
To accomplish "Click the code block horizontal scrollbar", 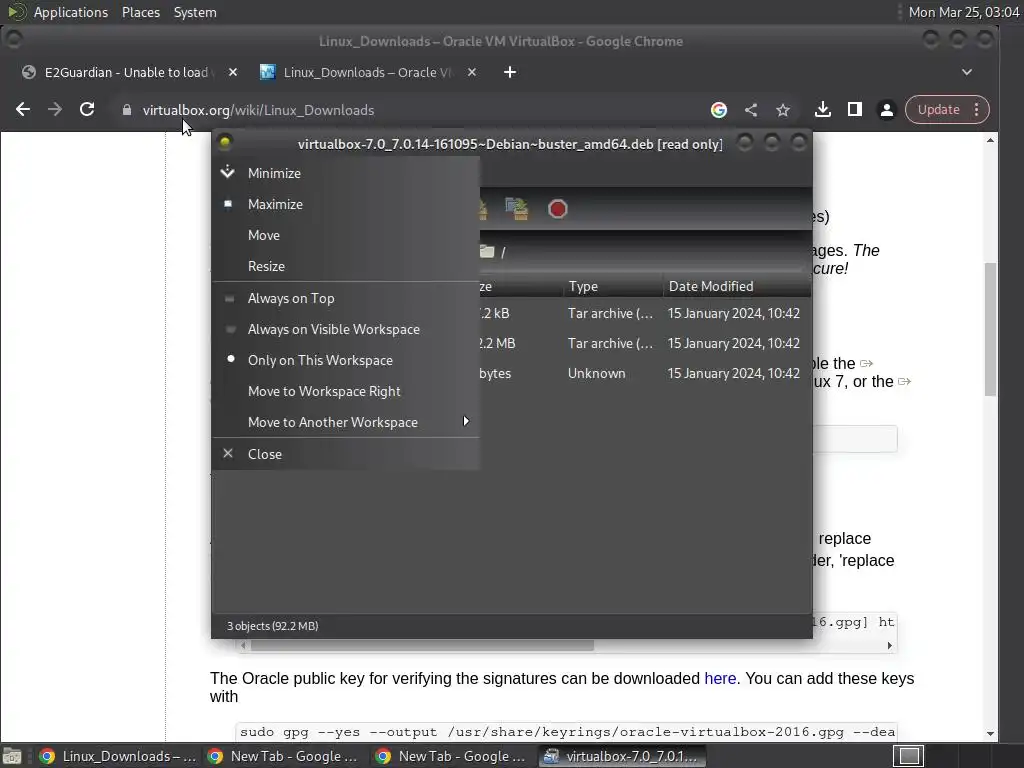I will click(x=422, y=645).
